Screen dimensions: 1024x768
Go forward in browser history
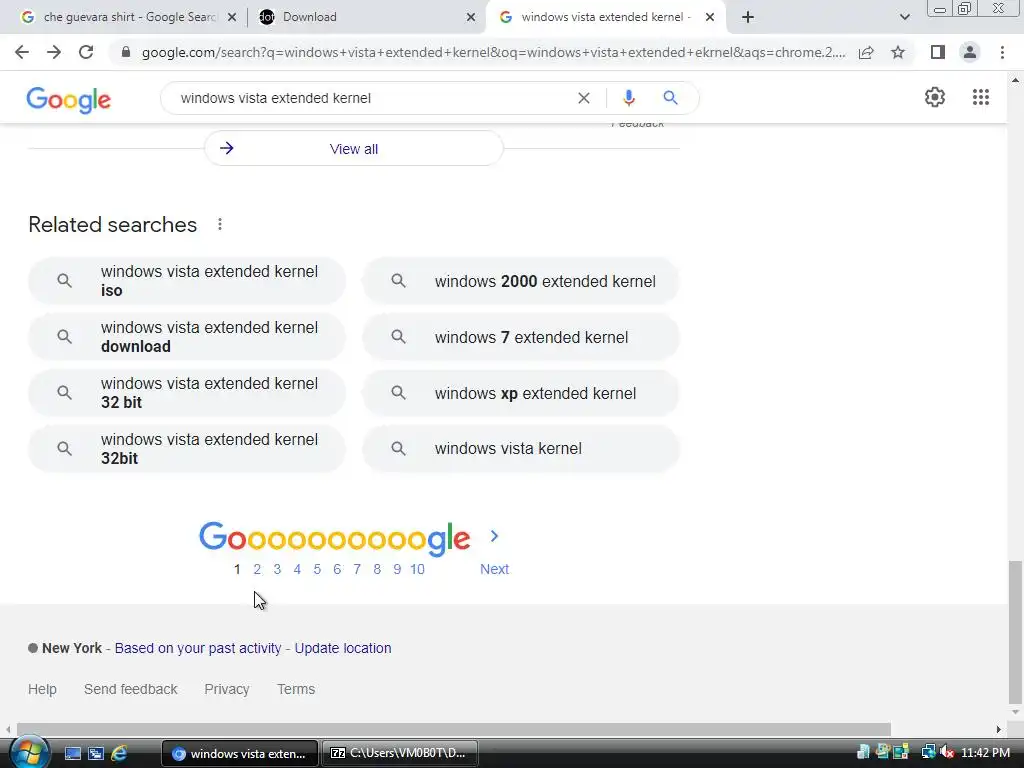(x=54, y=52)
